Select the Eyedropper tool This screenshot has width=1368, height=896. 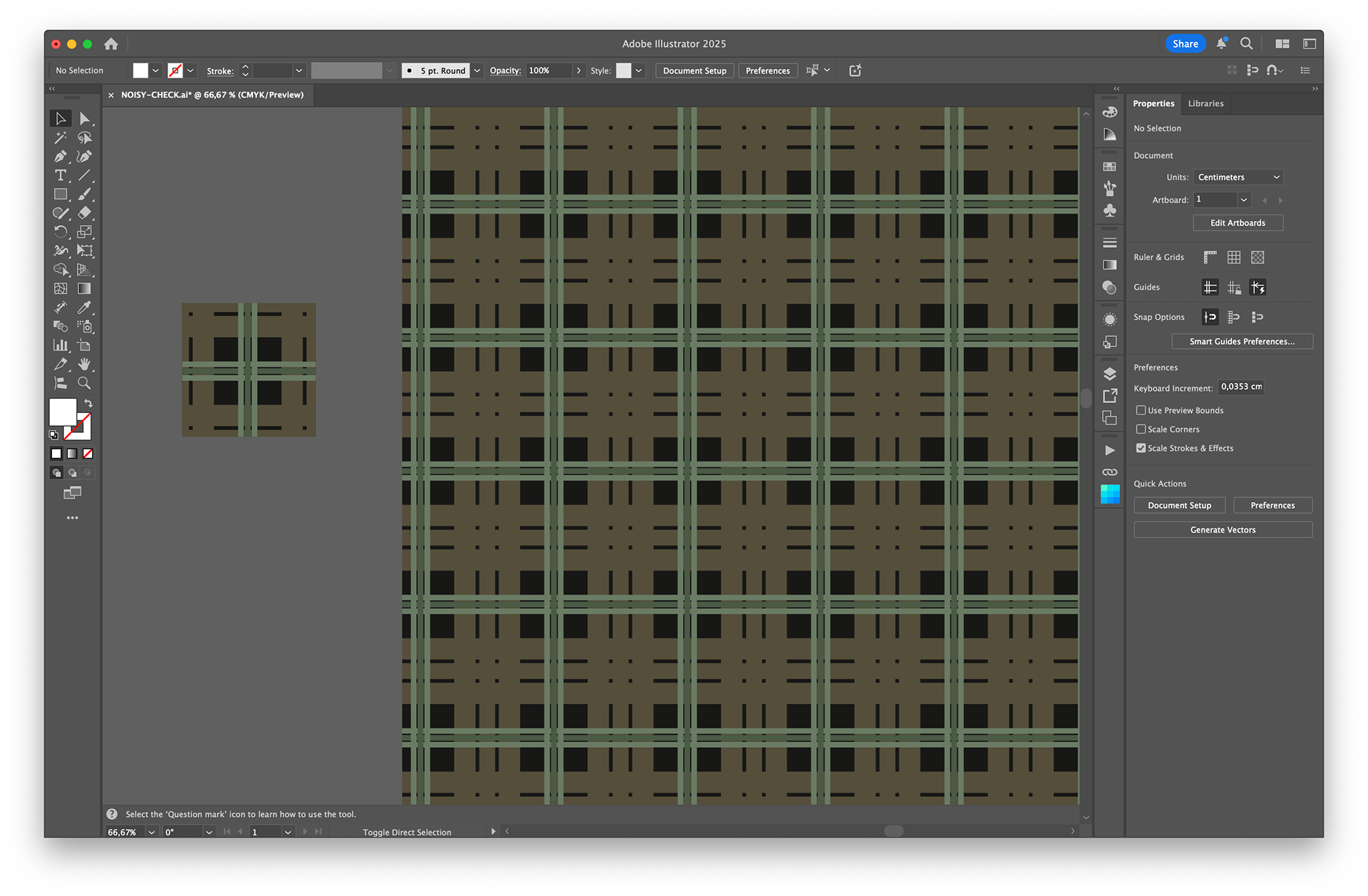click(x=84, y=308)
